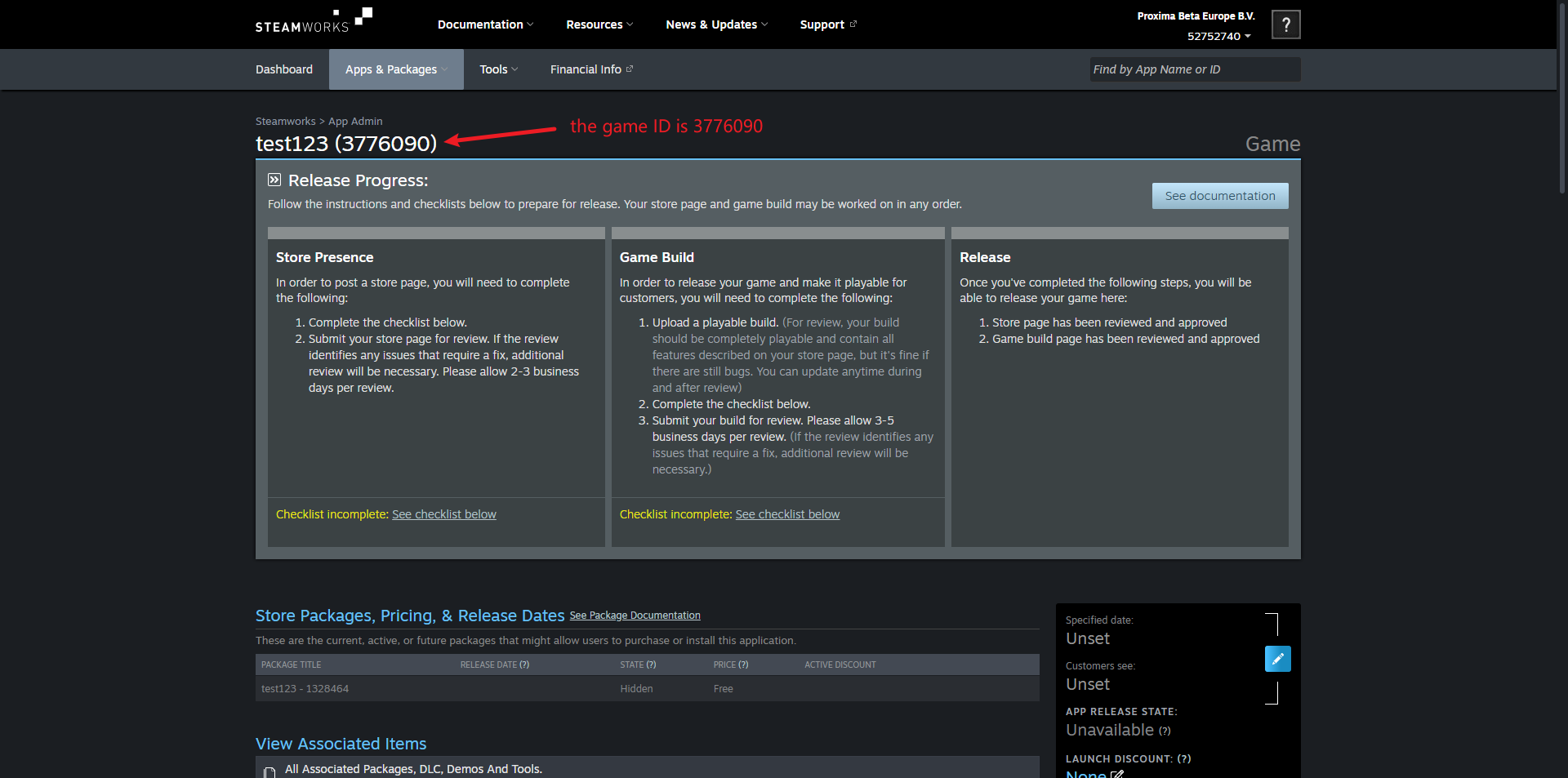Click the Release Date column help icon

[x=524, y=665]
